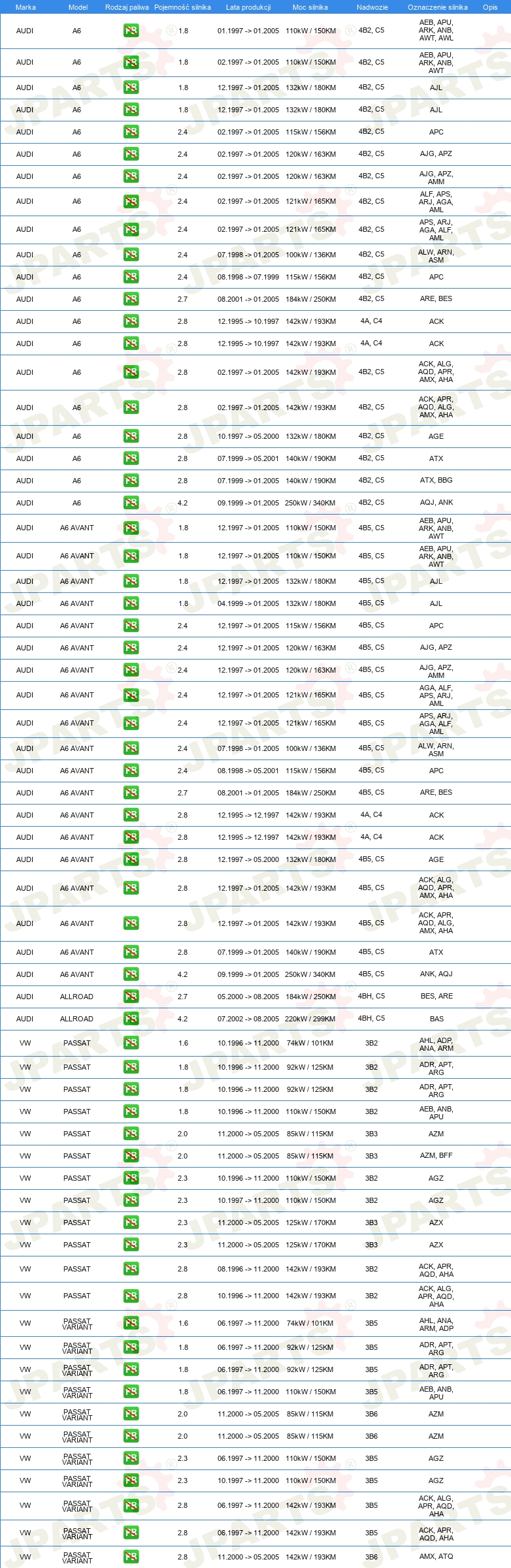Click fuel icon in Passat Variant 1.8 110kW row
Viewport: 511px width, 1568px height.
click(131, 1392)
